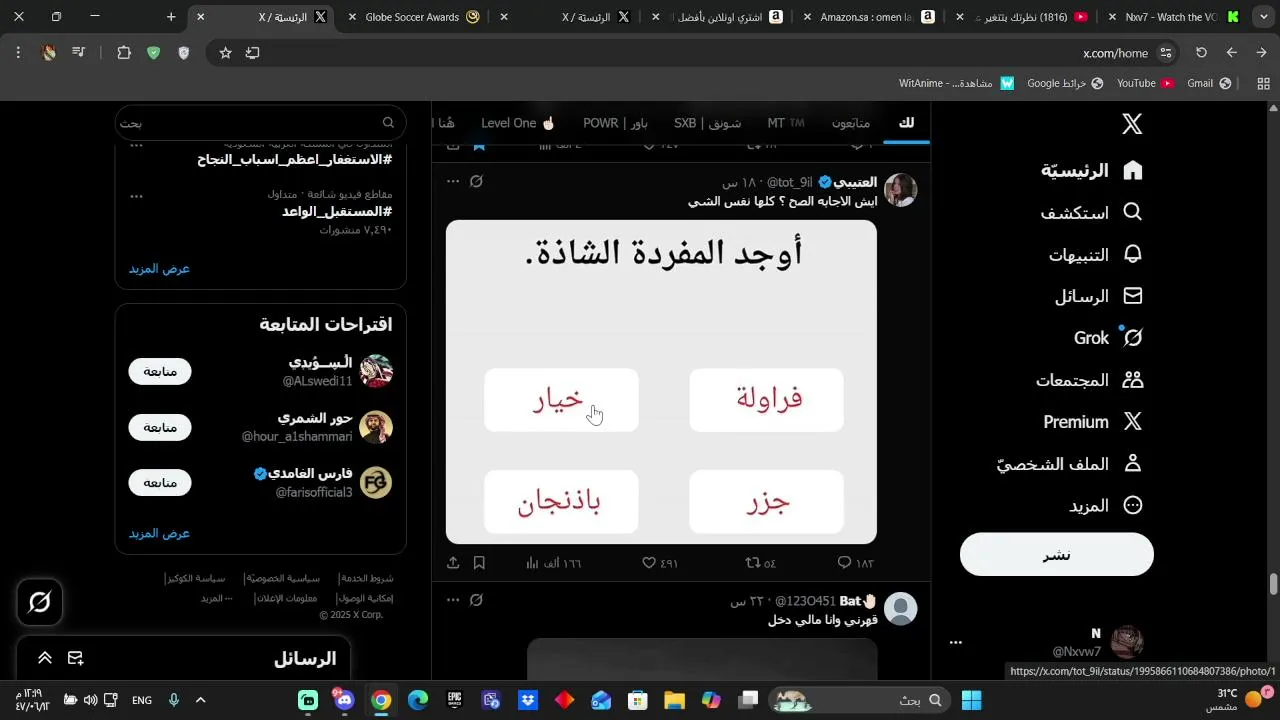
Task: Open the أوجد المفردة الشاذة tweet image
Action: [661, 382]
